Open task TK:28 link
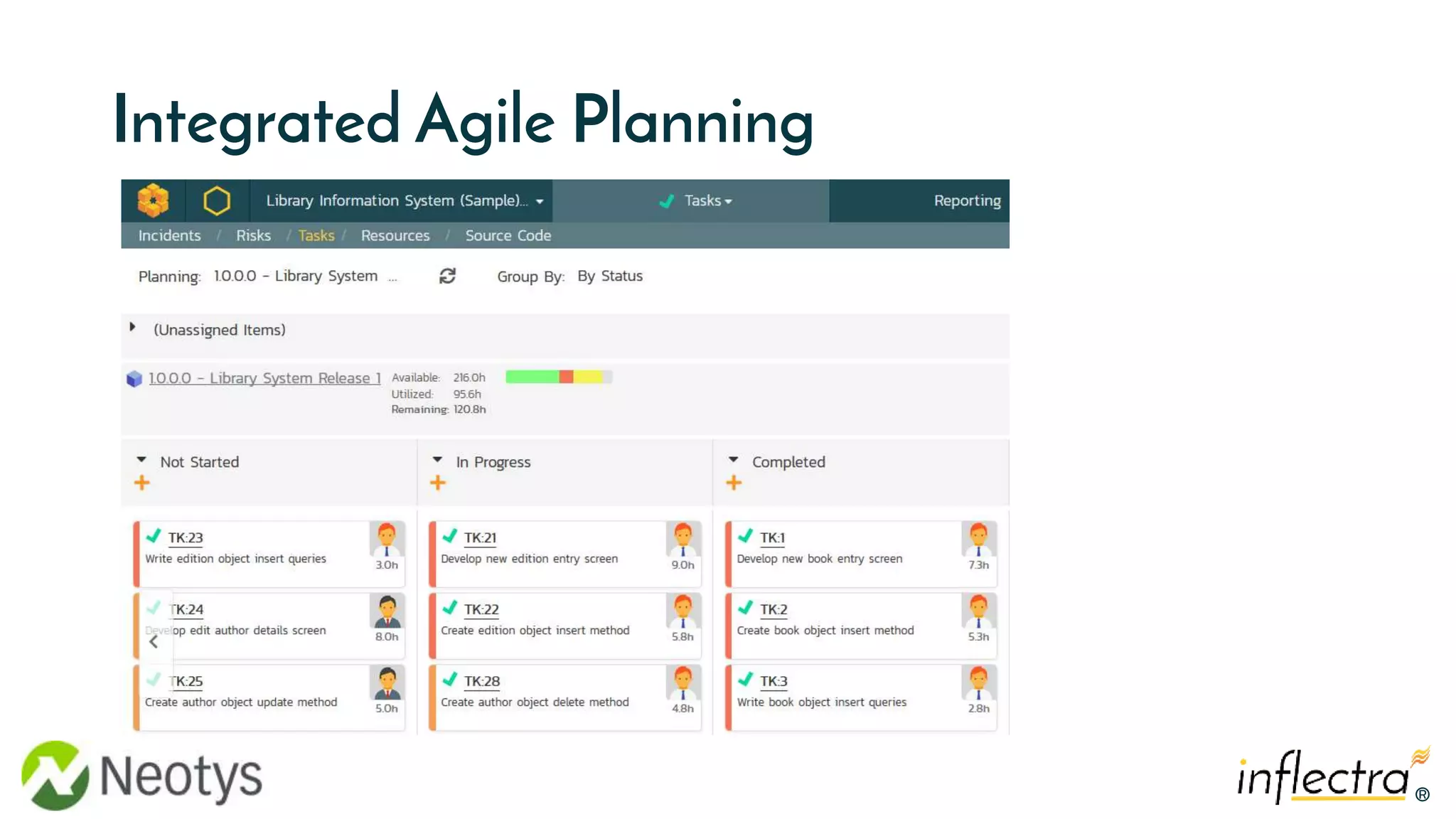Screen dimensions: 1456x819 pos(482,682)
